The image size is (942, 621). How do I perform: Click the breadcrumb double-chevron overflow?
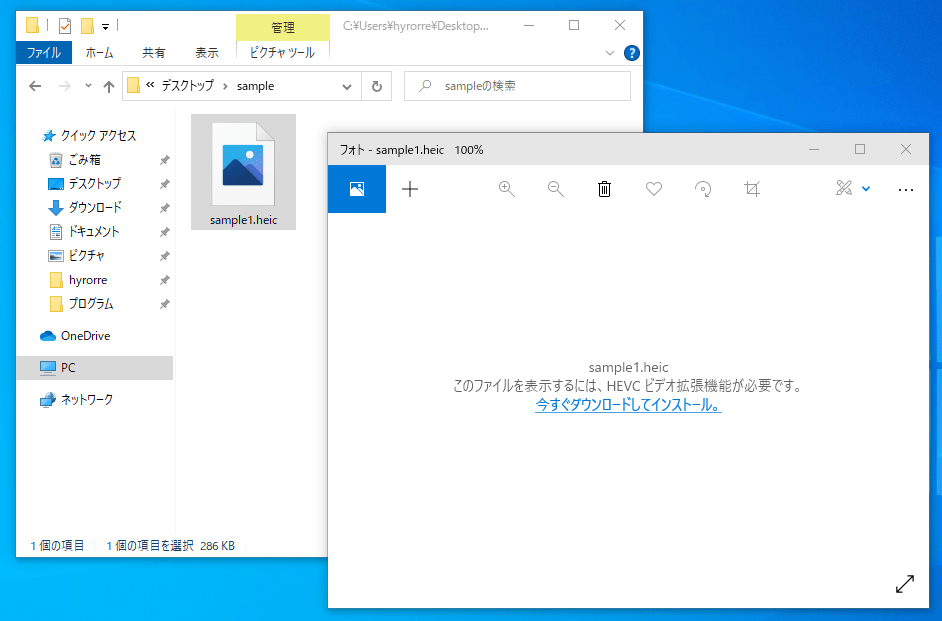(x=150, y=85)
